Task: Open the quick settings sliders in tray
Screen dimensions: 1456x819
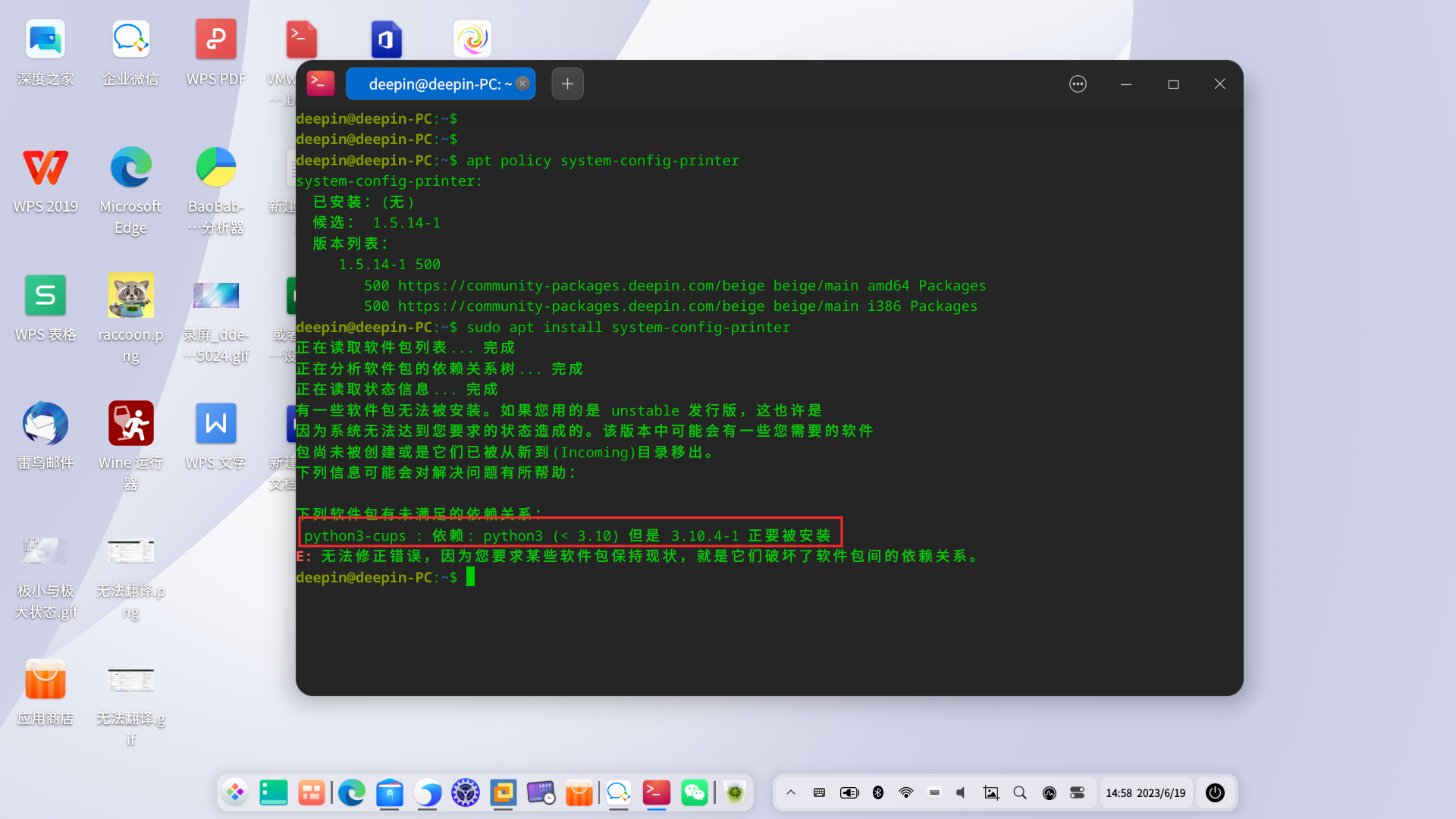Action: tap(1077, 792)
